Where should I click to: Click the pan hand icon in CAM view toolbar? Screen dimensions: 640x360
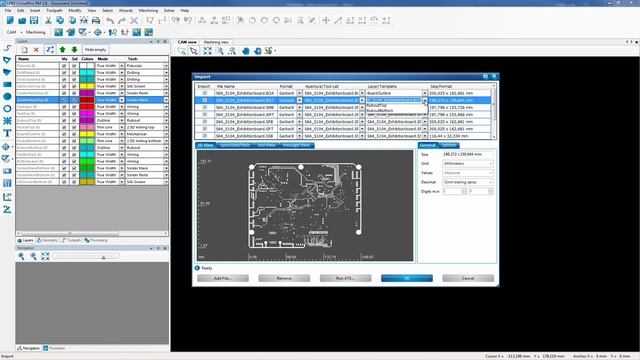(x=245, y=51)
